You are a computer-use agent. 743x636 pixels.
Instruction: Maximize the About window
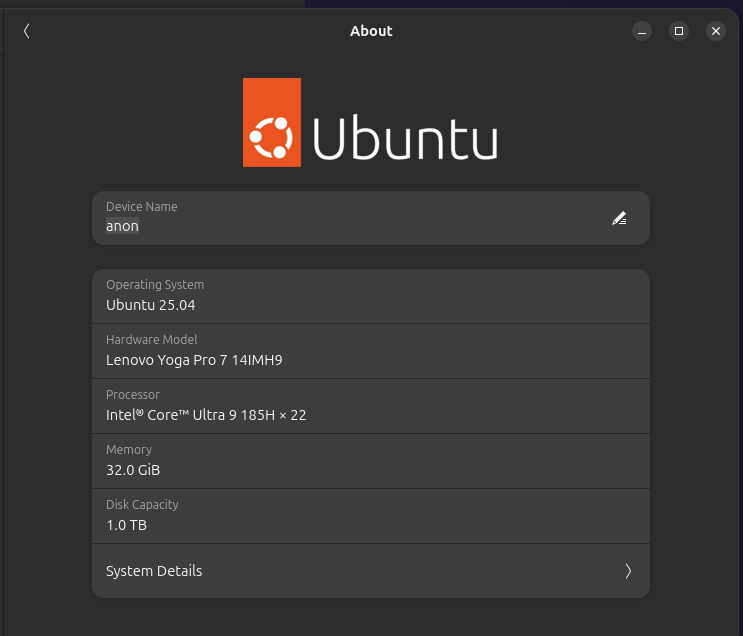click(679, 31)
